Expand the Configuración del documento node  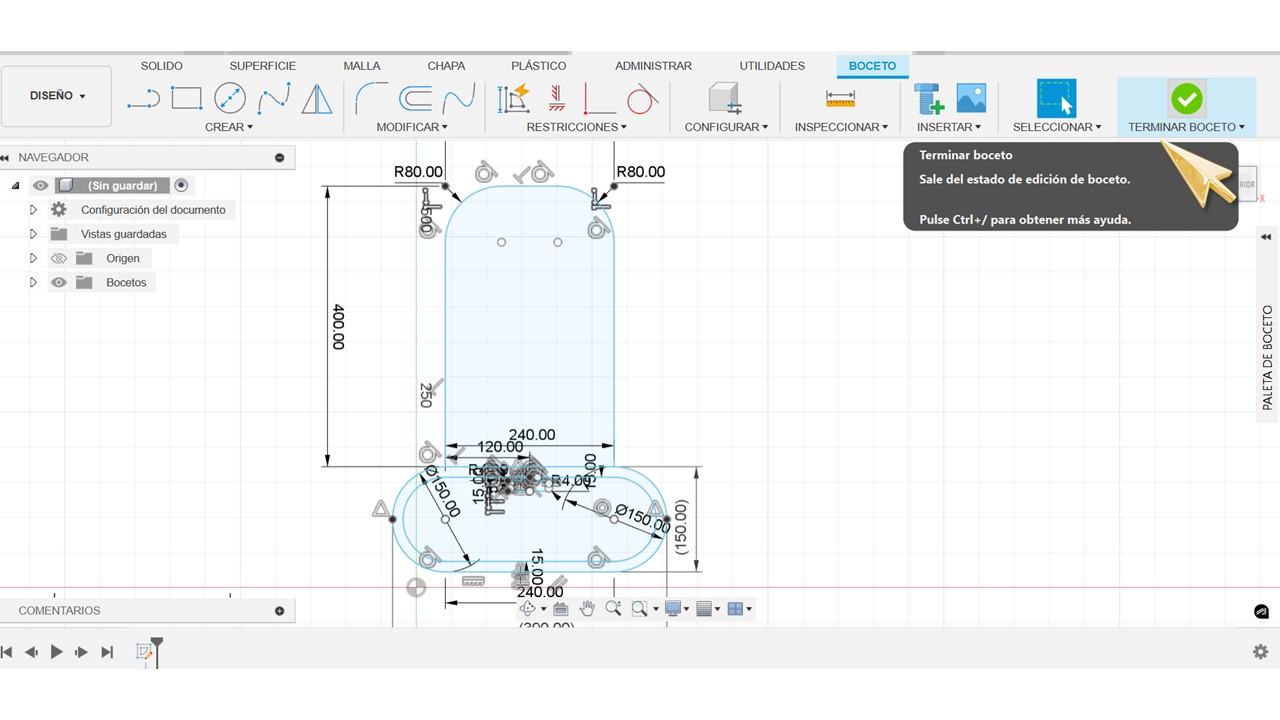33,210
